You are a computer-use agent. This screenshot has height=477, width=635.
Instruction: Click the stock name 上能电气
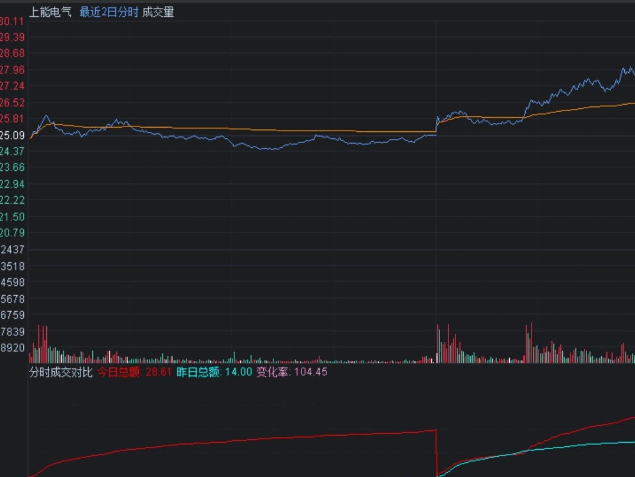pyautogui.click(x=50, y=12)
